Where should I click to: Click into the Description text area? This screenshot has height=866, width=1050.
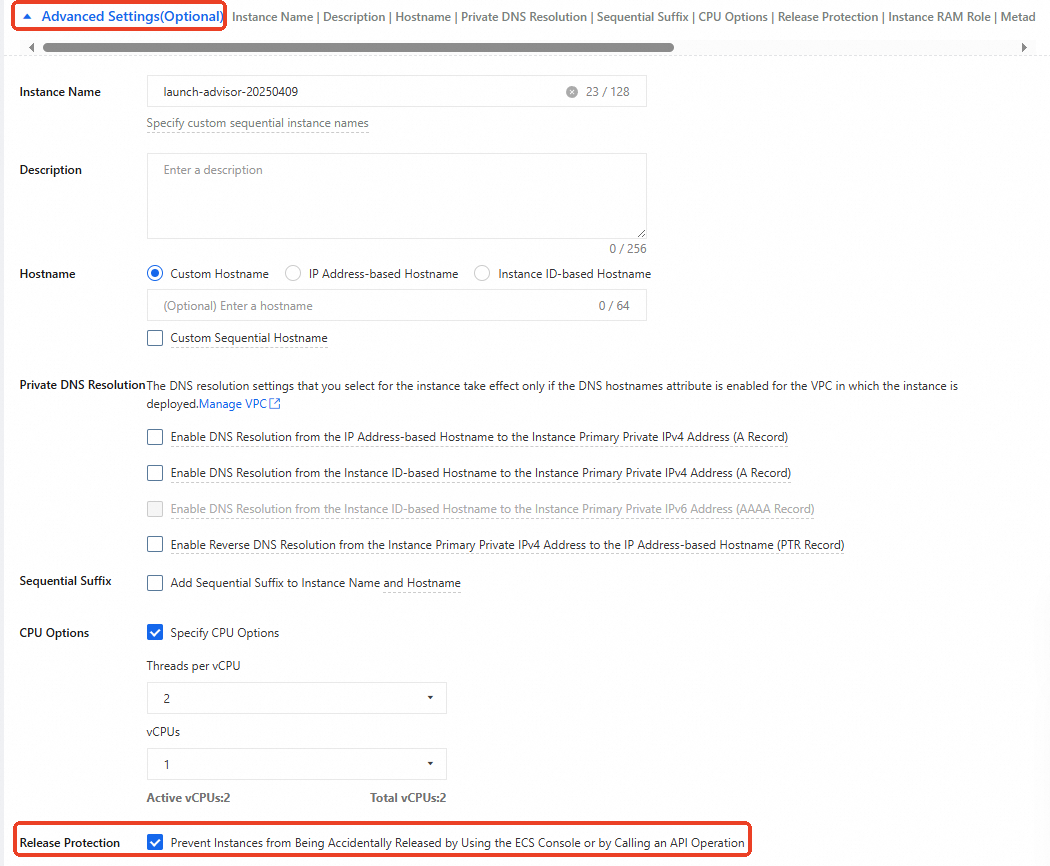click(397, 196)
